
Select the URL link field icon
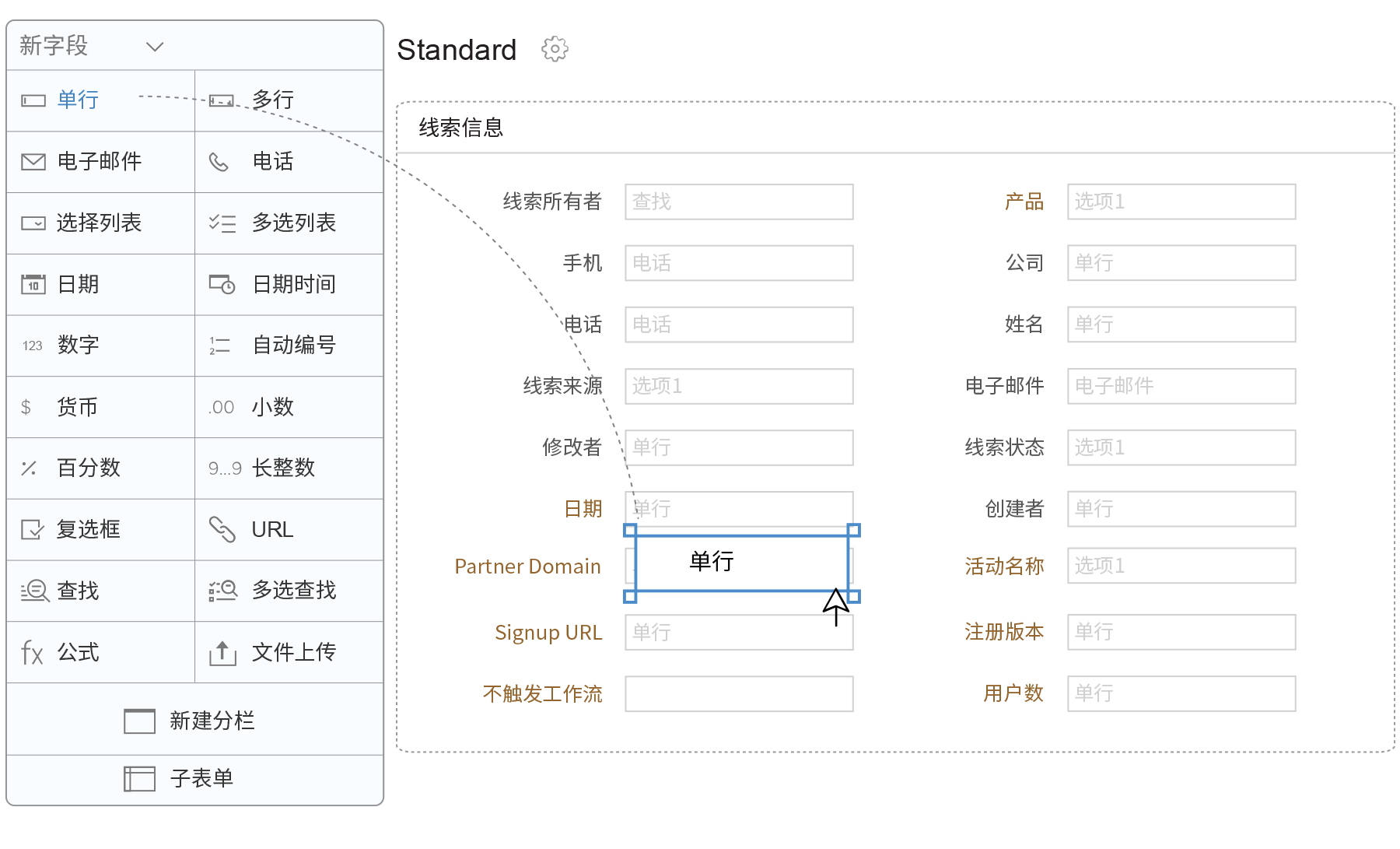pos(222,529)
